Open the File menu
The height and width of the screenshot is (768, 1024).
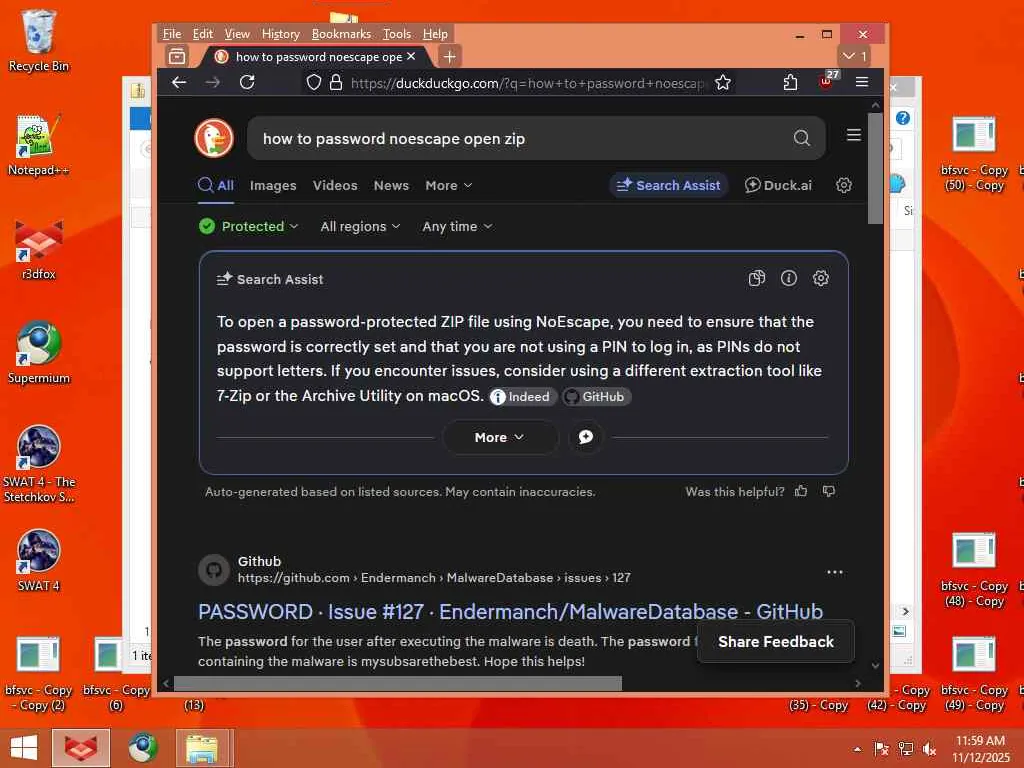[172, 34]
